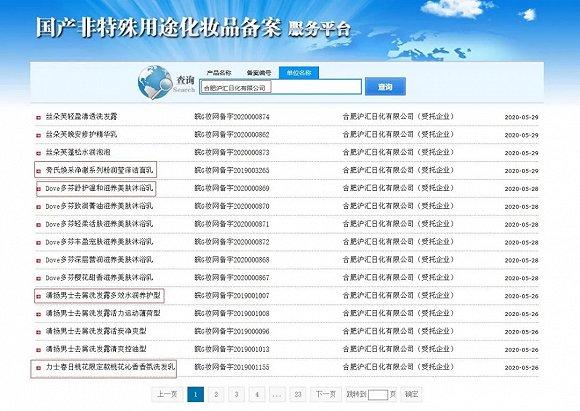Click the ellipsis pagination button
The height and width of the screenshot is (411, 580).
tap(277, 394)
